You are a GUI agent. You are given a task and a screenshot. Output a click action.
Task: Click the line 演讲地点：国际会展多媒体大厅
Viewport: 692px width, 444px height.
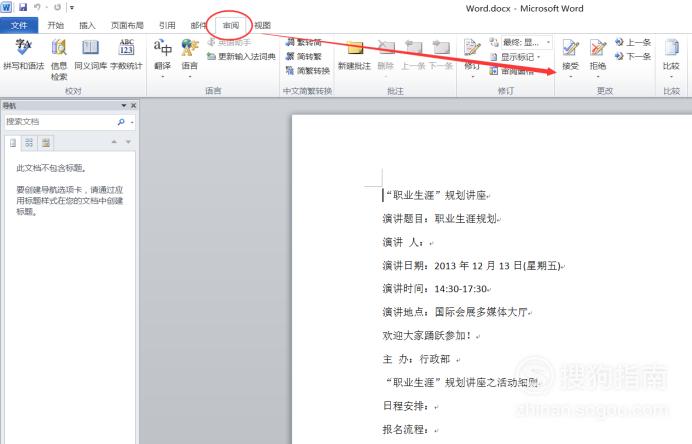(457, 312)
